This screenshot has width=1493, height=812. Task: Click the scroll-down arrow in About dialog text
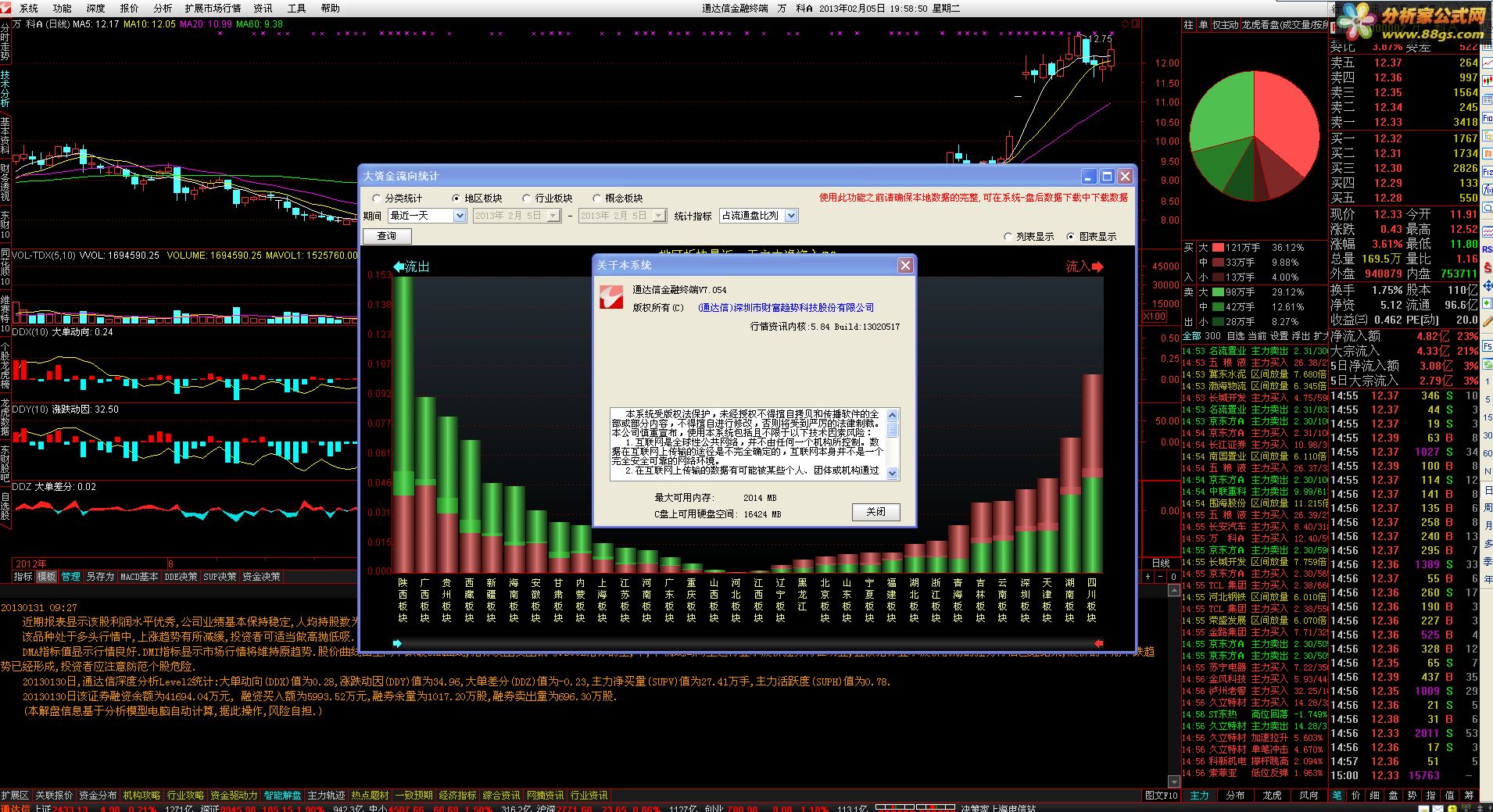pos(893,474)
